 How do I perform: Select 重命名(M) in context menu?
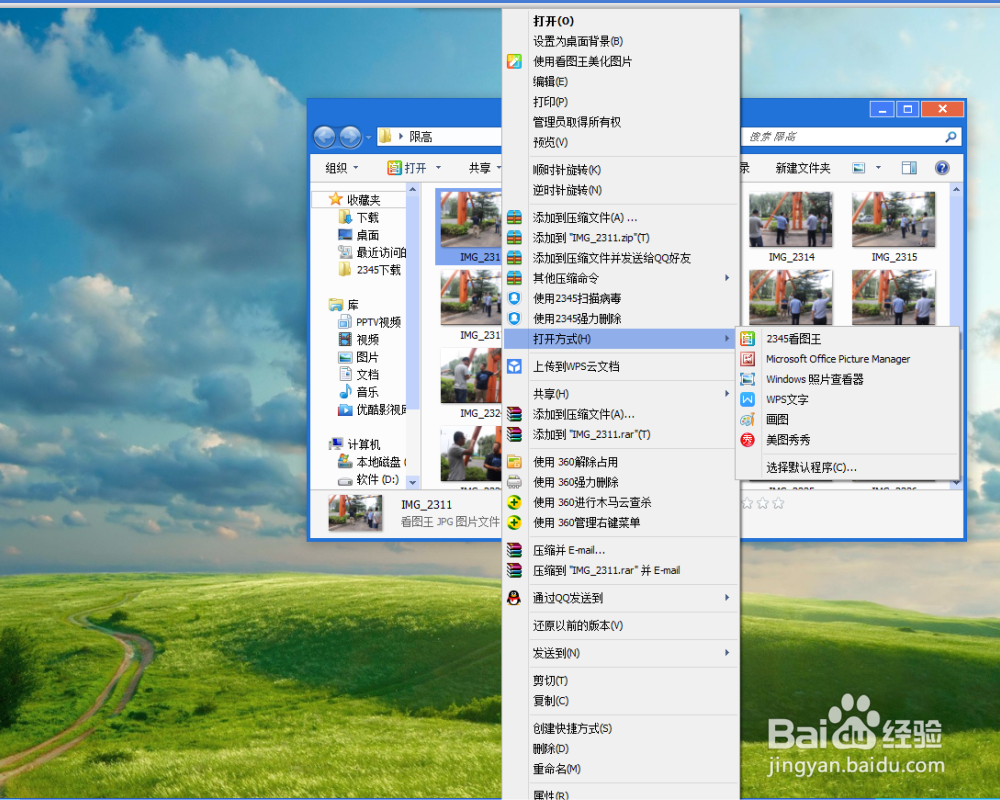pos(557,769)
